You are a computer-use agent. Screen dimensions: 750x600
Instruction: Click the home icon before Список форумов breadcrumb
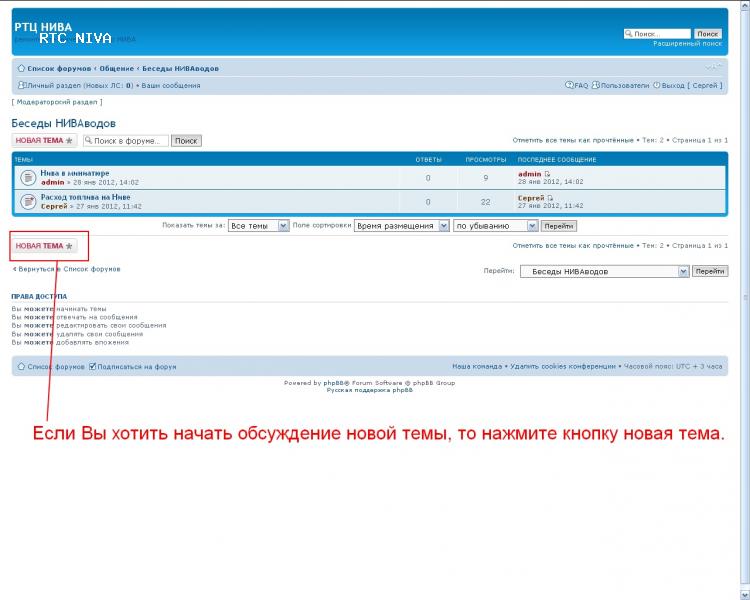(x=21, y=68)
